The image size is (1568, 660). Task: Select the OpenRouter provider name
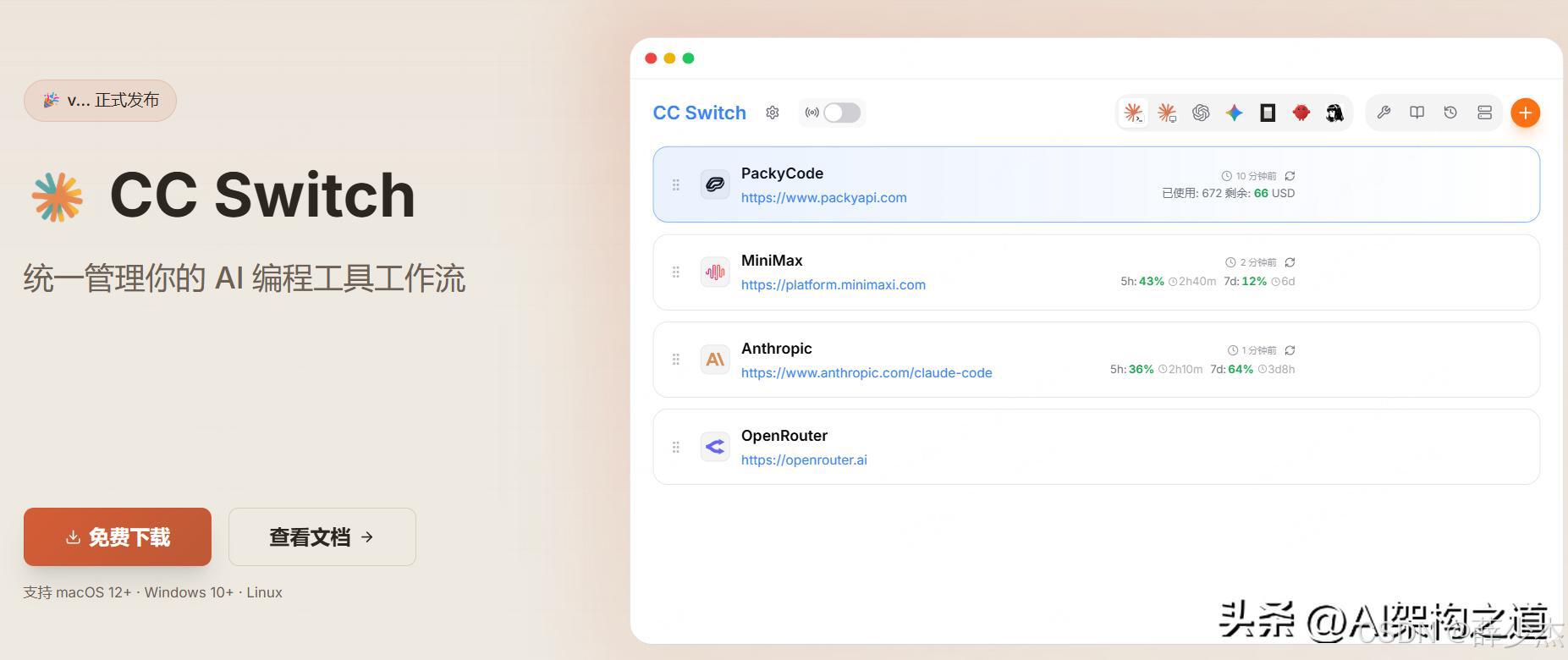click(x=784, y=436)
